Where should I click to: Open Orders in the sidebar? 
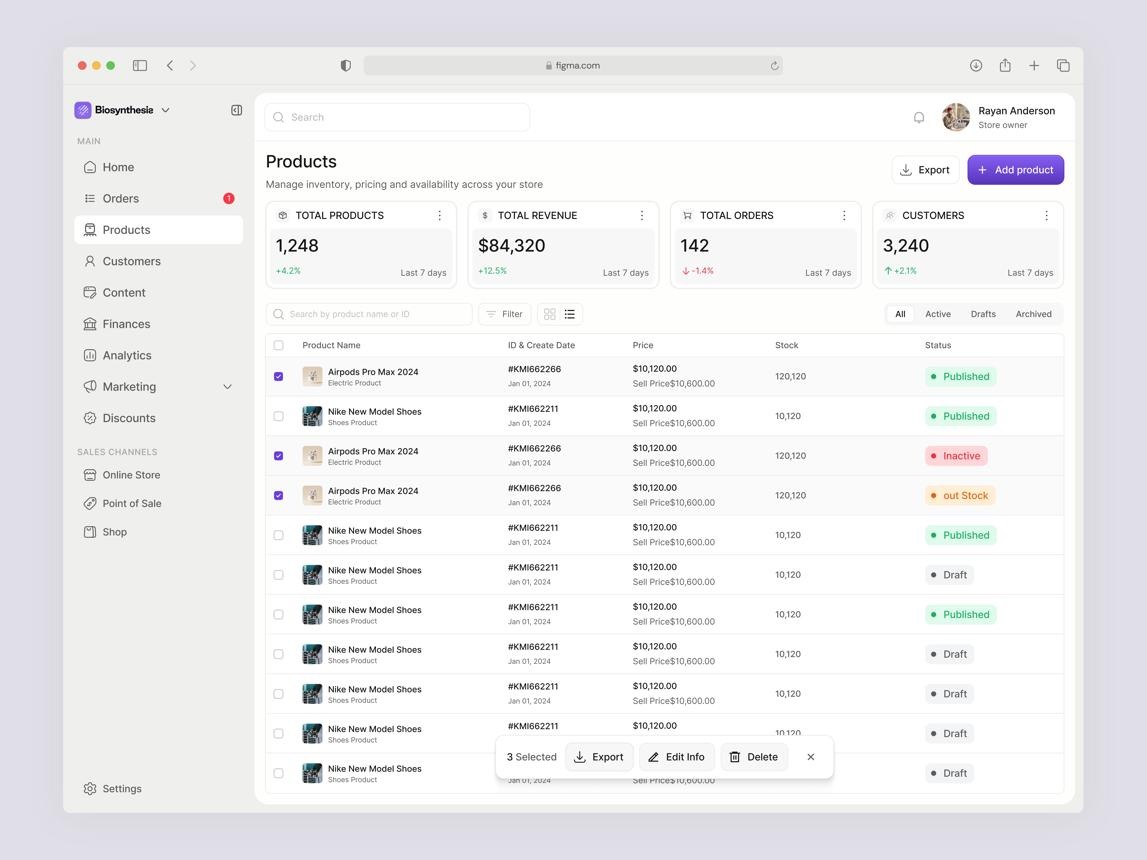coord(159,198)
